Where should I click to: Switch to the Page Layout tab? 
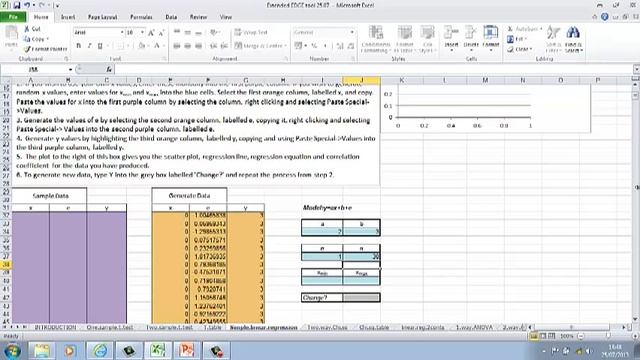102,17
